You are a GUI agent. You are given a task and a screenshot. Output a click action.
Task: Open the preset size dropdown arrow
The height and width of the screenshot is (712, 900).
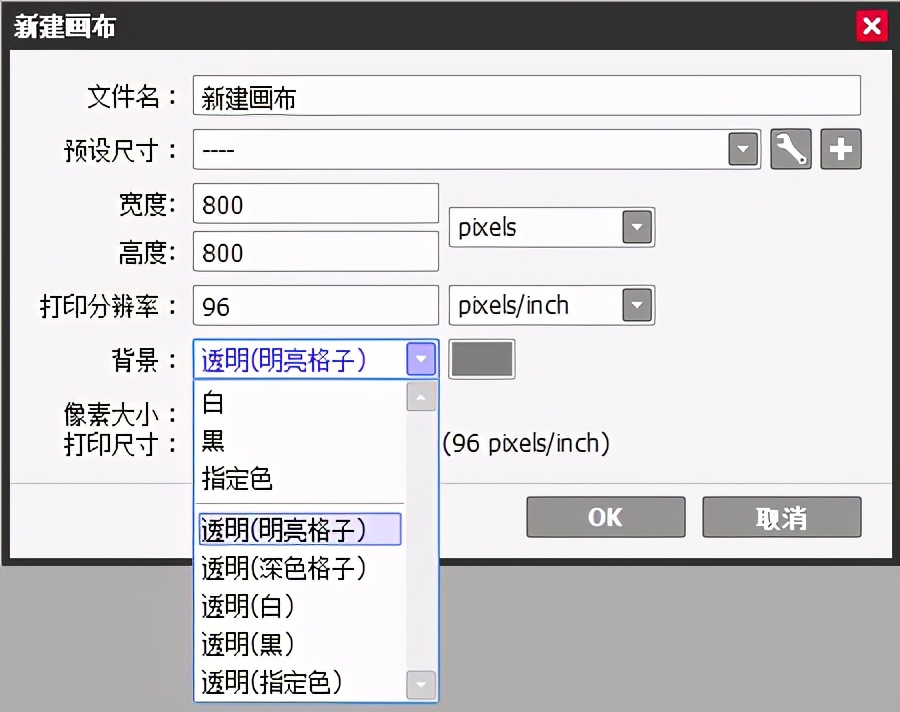[742, 149]
